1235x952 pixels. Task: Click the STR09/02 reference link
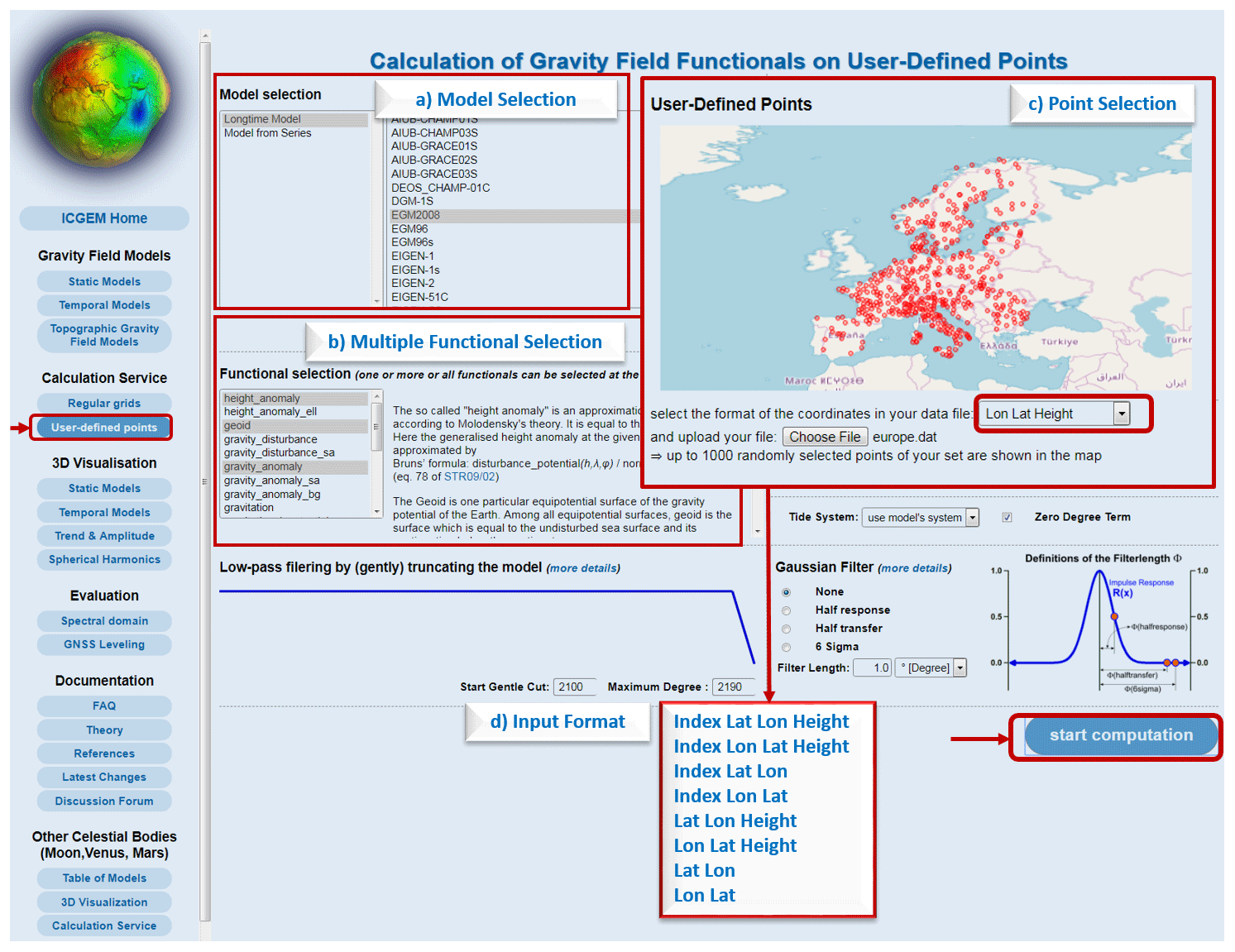coord(472,476)
